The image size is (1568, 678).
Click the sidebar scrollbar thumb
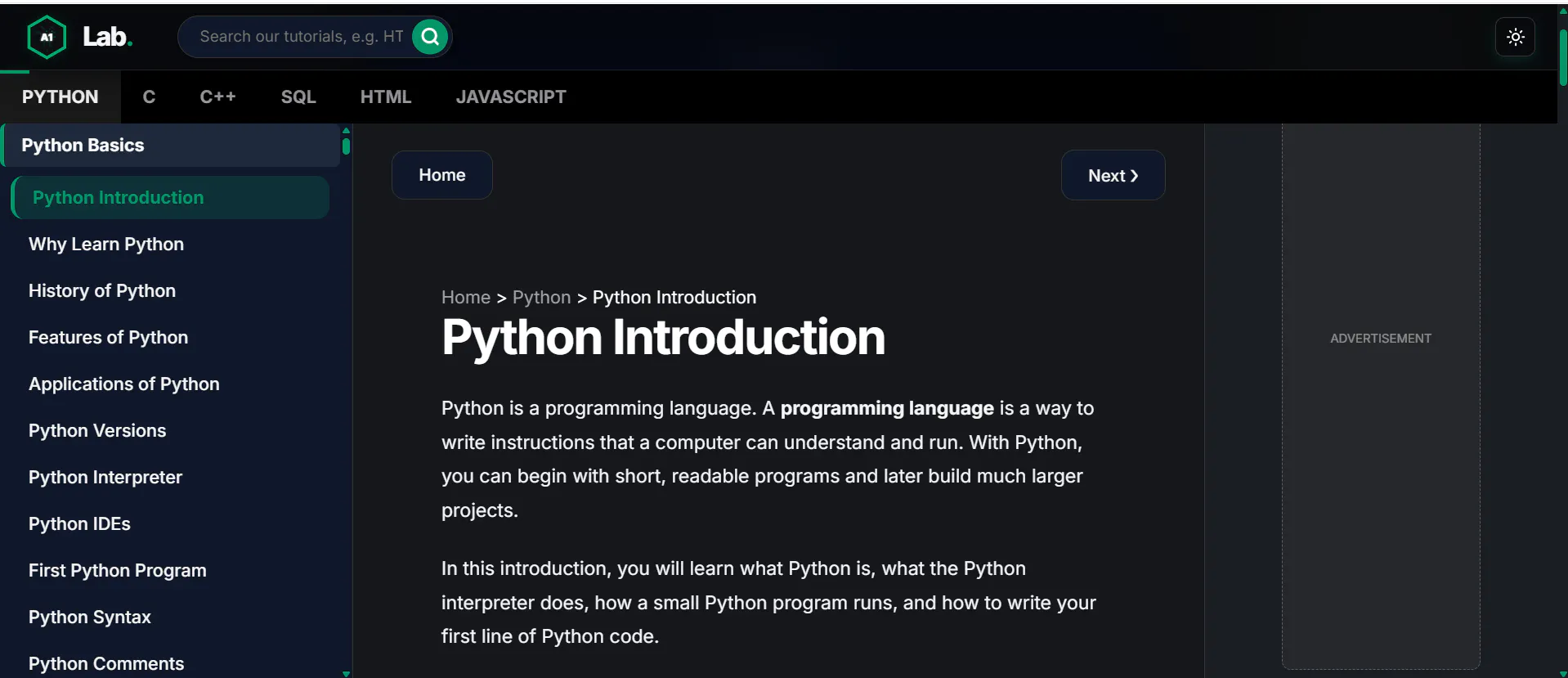point(346,146)
